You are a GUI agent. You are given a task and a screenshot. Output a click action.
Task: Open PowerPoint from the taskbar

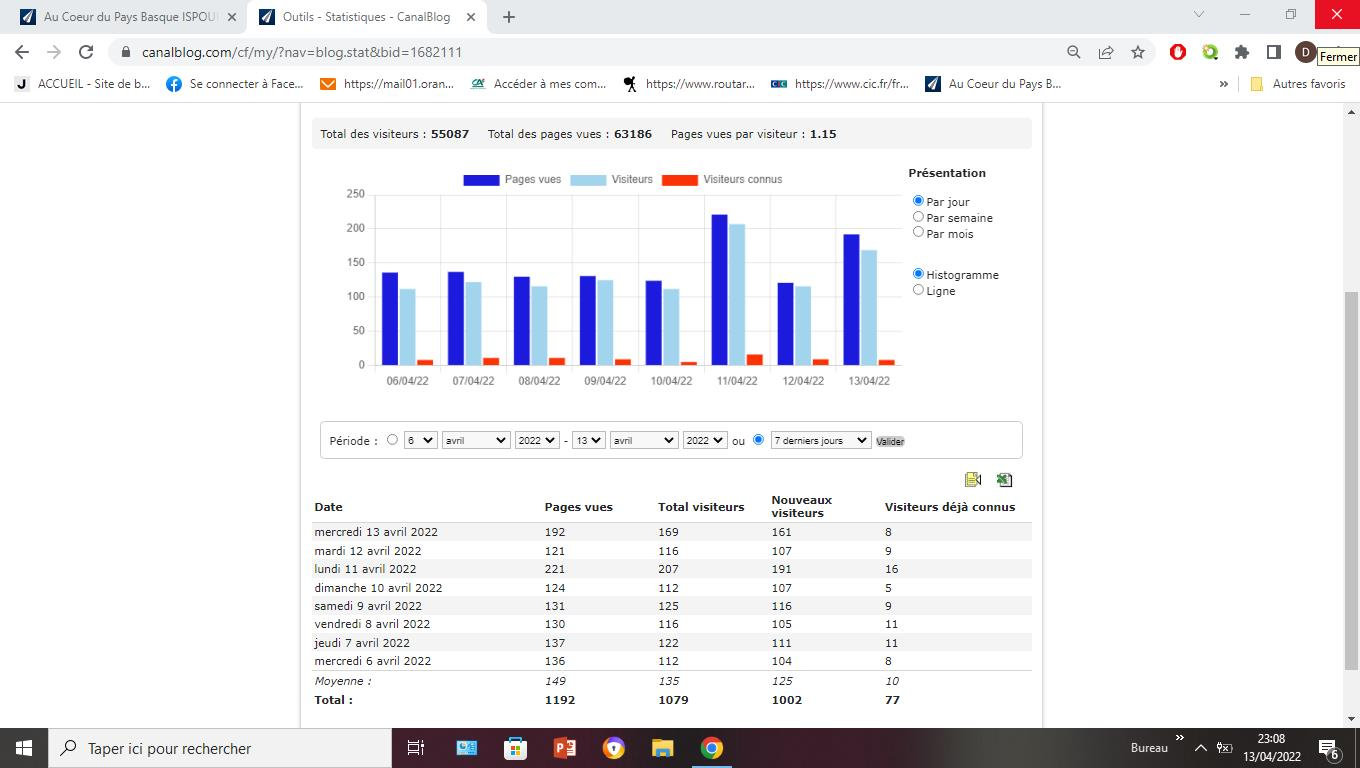(565, 748)
